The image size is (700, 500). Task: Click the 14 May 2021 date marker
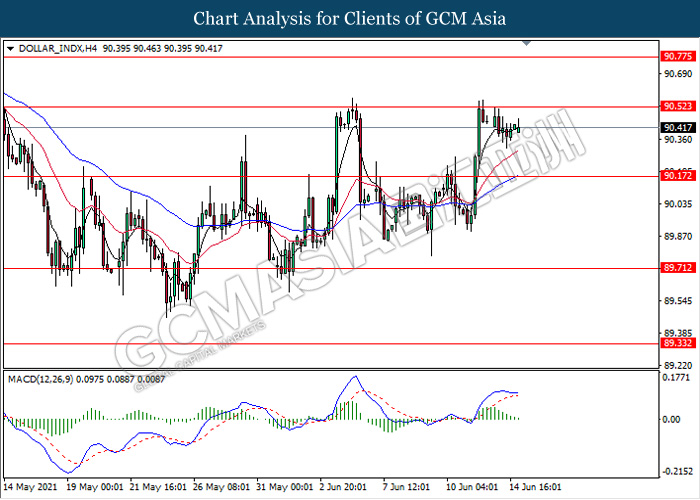(29, 487)
